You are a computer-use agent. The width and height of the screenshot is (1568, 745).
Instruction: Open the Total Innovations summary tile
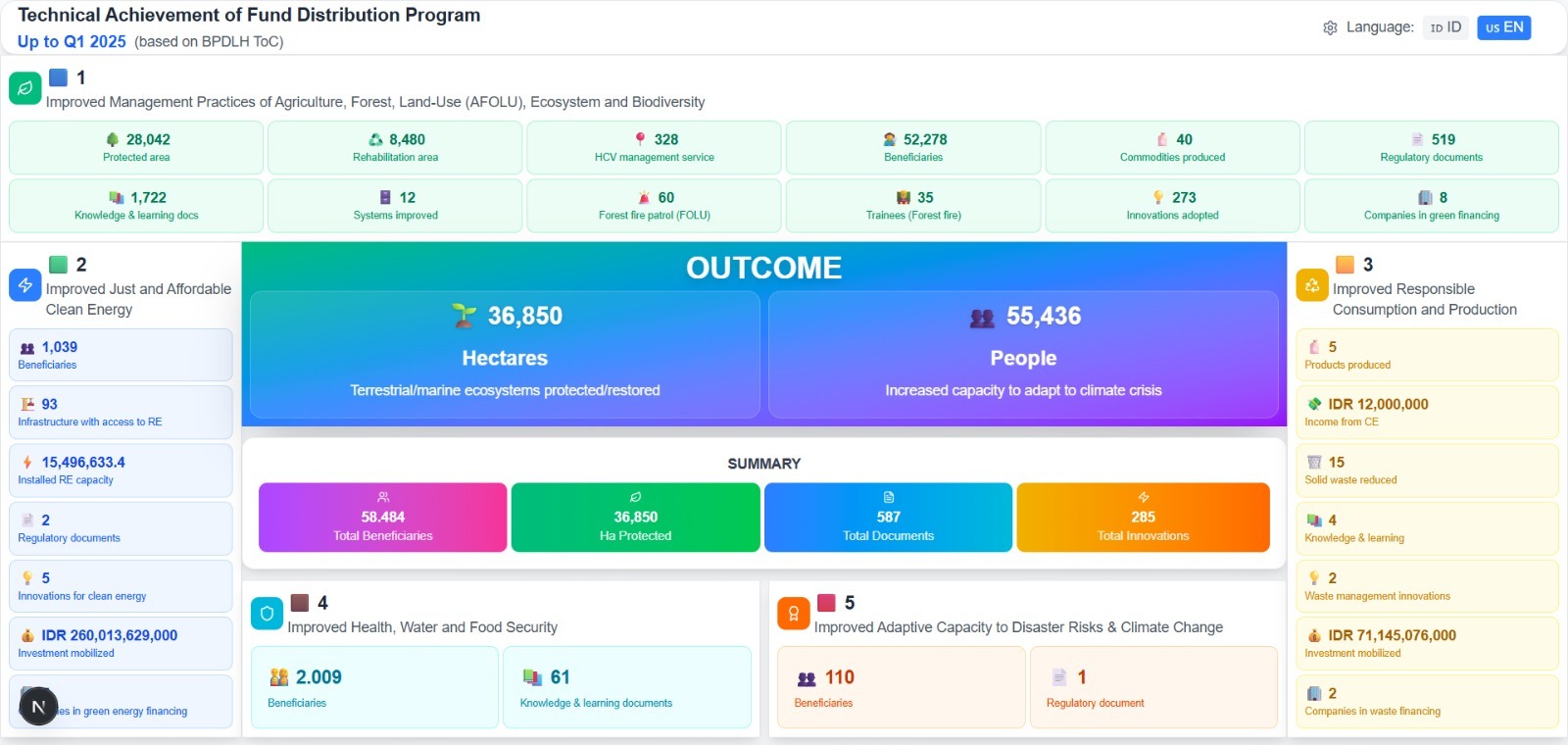pos(1143,518)
